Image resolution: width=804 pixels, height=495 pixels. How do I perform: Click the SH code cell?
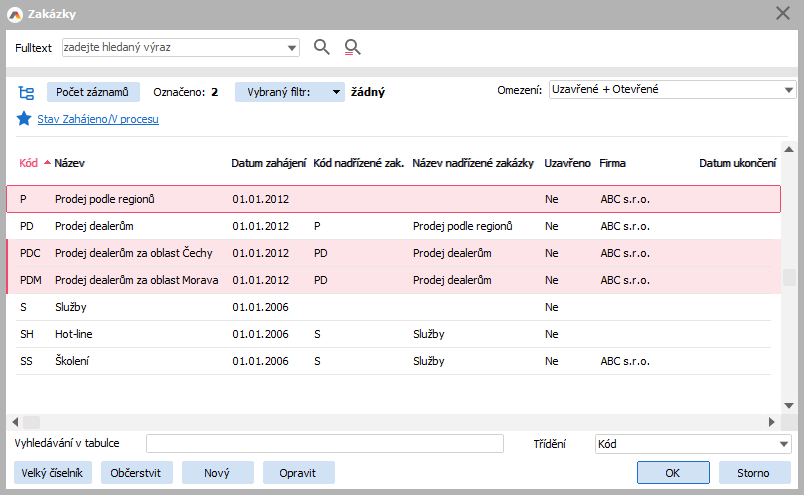(27, 334)
